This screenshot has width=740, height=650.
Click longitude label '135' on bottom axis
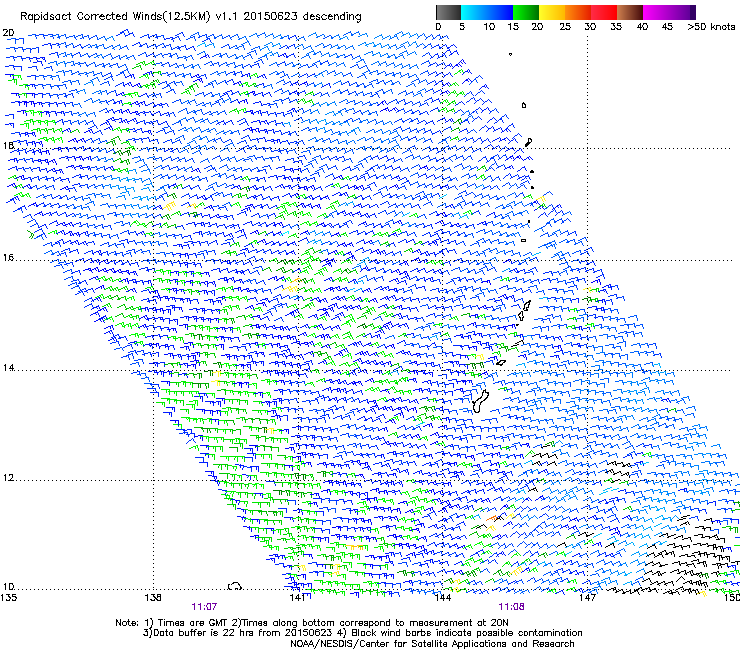pos(8,598)
